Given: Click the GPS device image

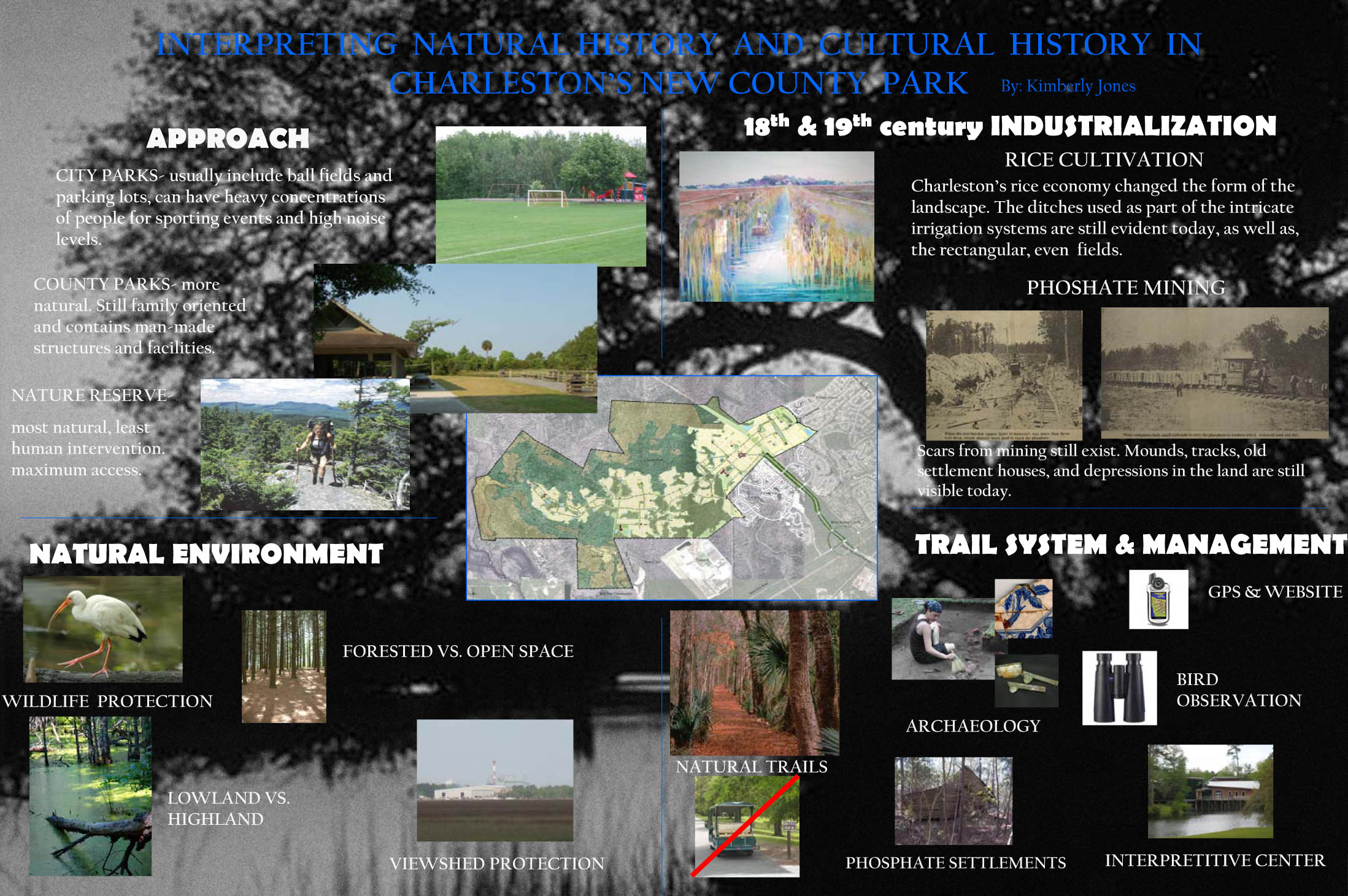Looking at the screenshot, I should [1158, 599].
